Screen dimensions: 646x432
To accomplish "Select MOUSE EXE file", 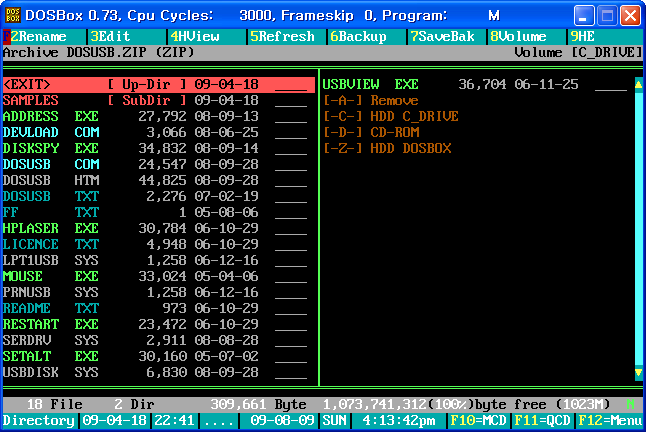I will point(155,276).
